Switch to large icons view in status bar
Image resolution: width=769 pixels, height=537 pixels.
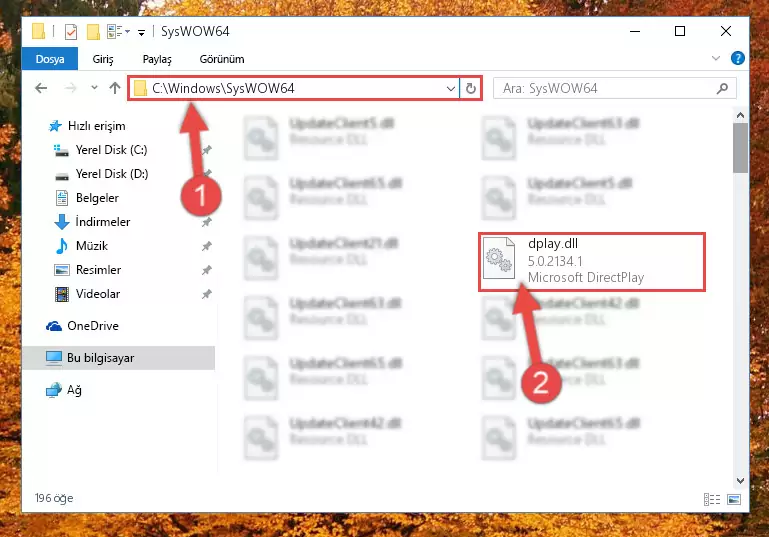coord(734,499)
